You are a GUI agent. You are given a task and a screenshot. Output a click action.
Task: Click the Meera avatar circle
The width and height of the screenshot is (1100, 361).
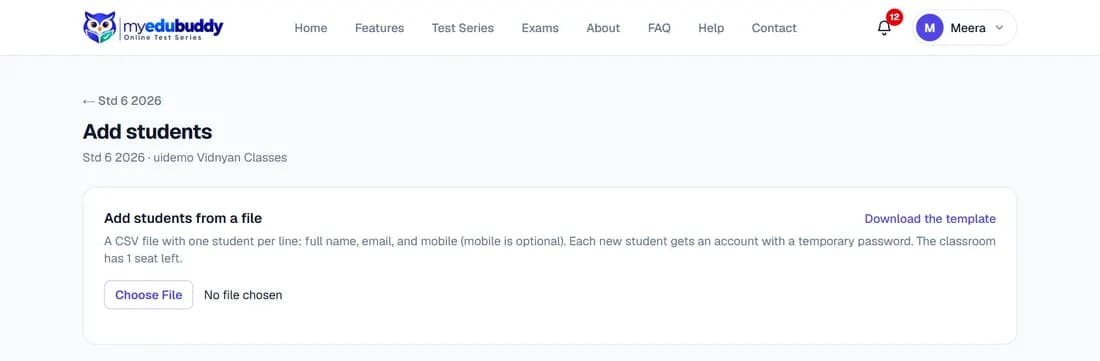pyautogui.click(x=930, y=28)
